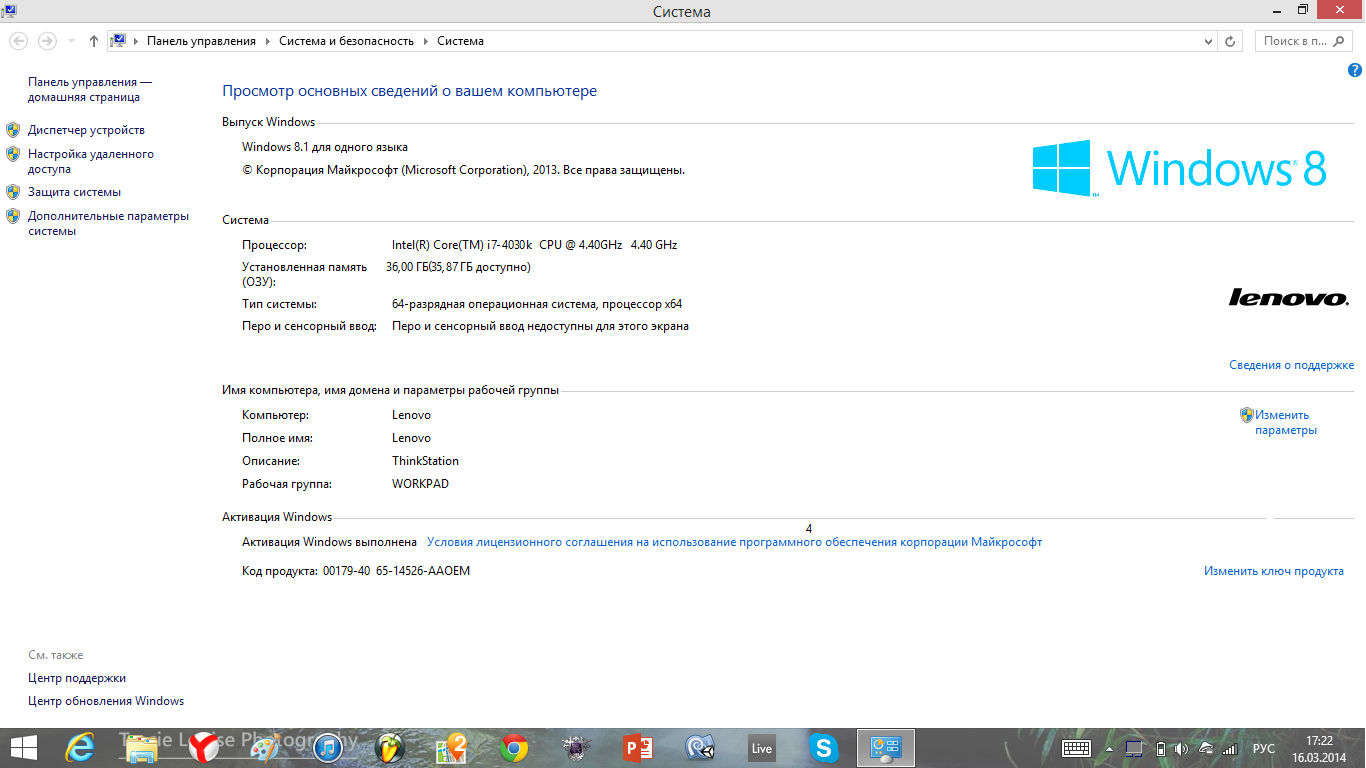Click the Forward navigation arrow
This screenshot has height=768, width=1366.
pos(46,41)
